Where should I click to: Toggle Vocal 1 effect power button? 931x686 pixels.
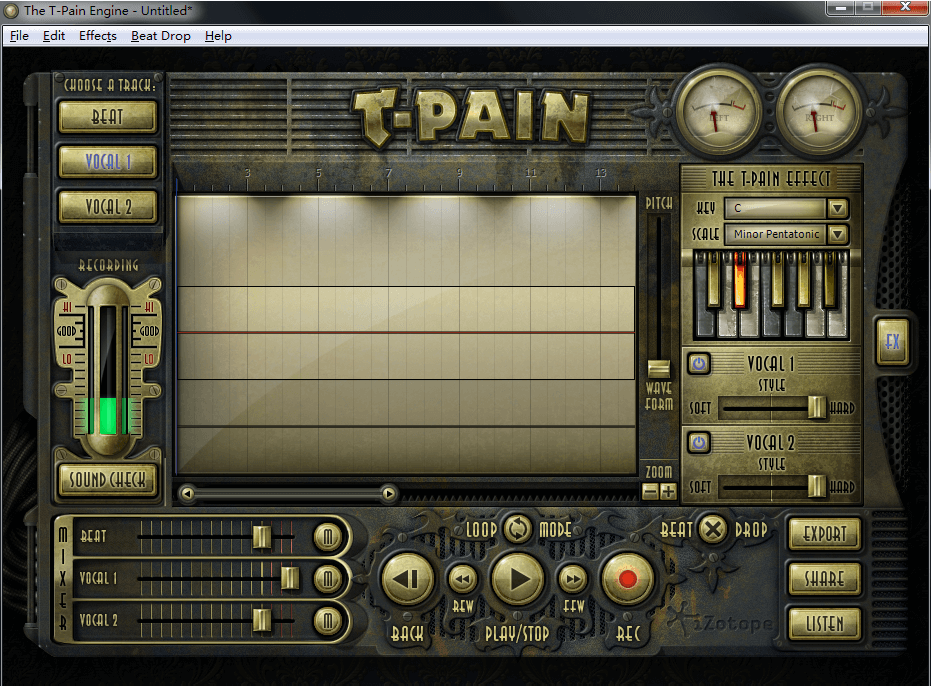pos(698,363)
